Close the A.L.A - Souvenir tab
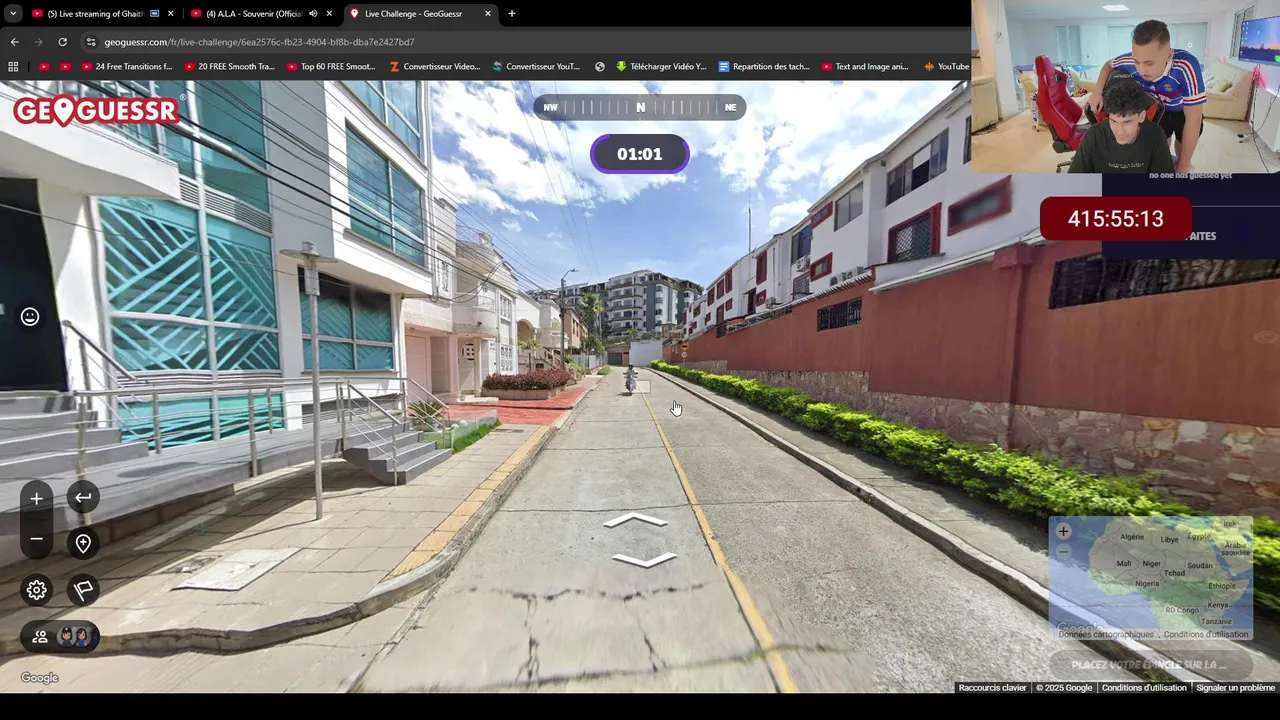The image size is (1280, 720). coord(329,14)
